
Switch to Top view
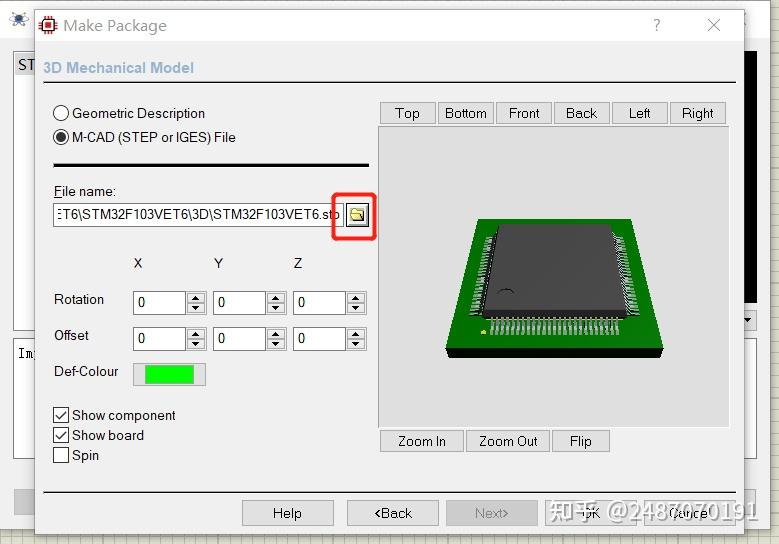[407, 113]
